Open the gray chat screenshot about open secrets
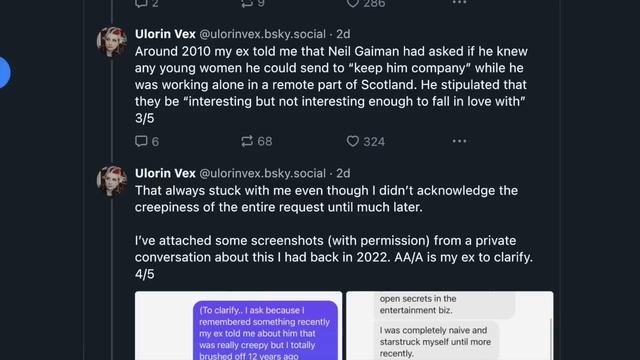Image resolution: width=640 pixels, height=360 pixels. 450,326
